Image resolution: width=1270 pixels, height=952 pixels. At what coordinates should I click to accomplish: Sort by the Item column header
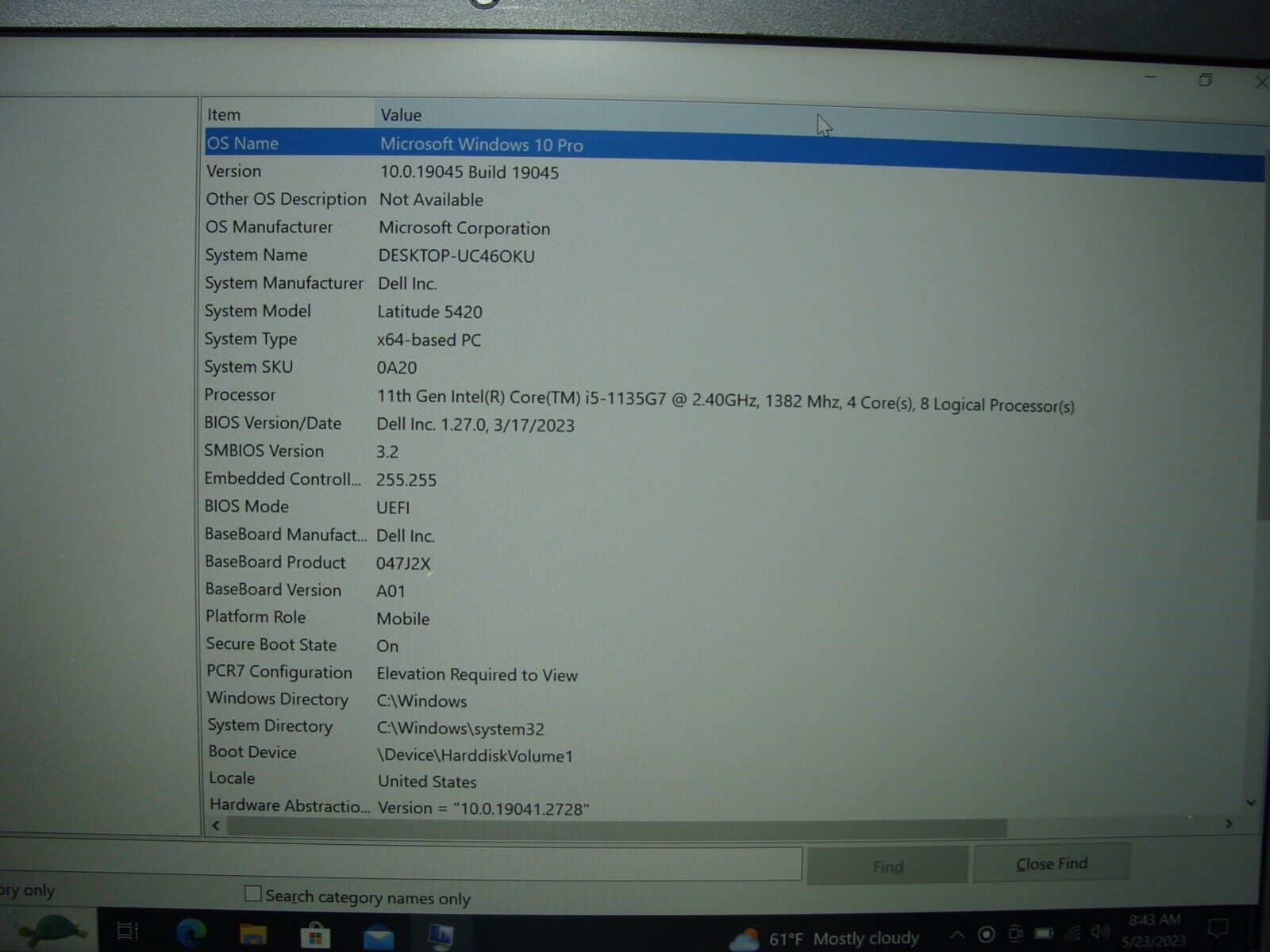[288, 114]
